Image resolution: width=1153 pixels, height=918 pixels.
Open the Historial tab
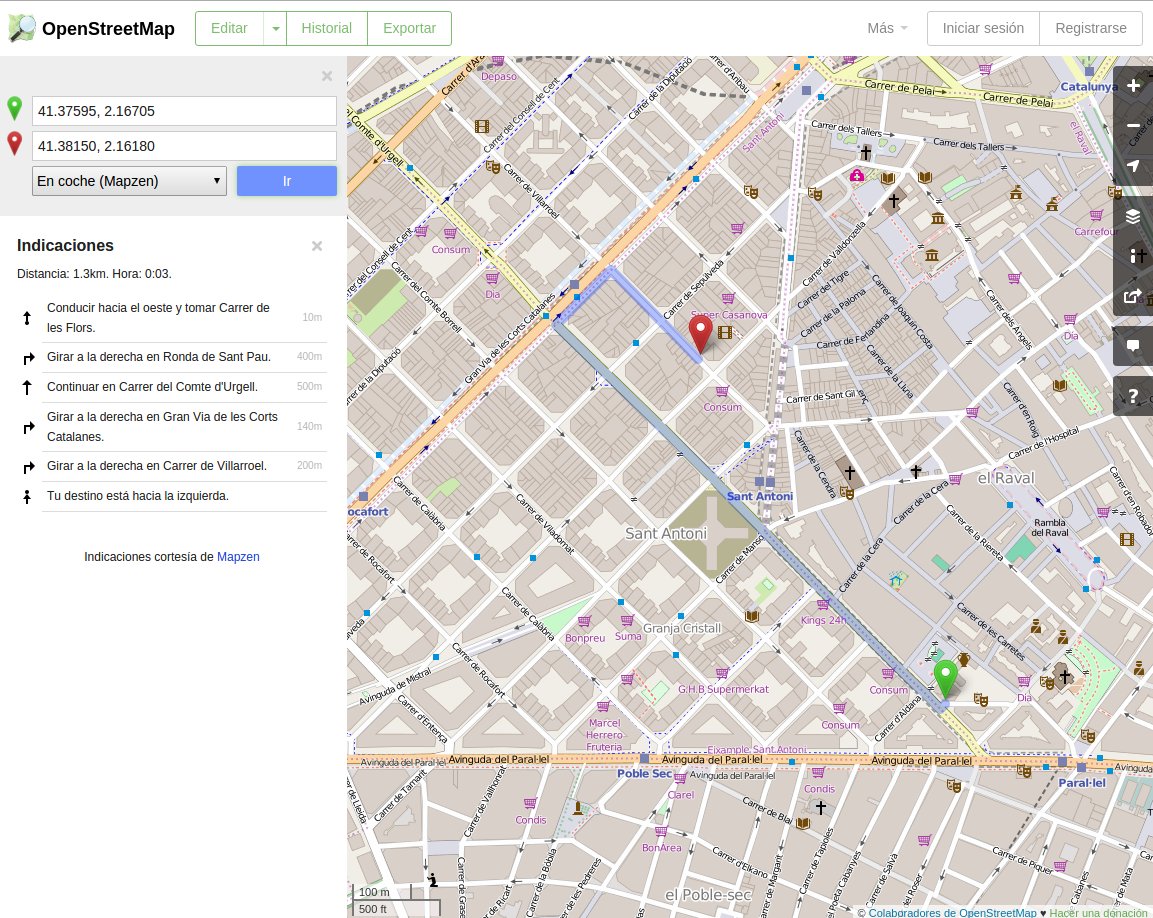(x=326, y=29)
